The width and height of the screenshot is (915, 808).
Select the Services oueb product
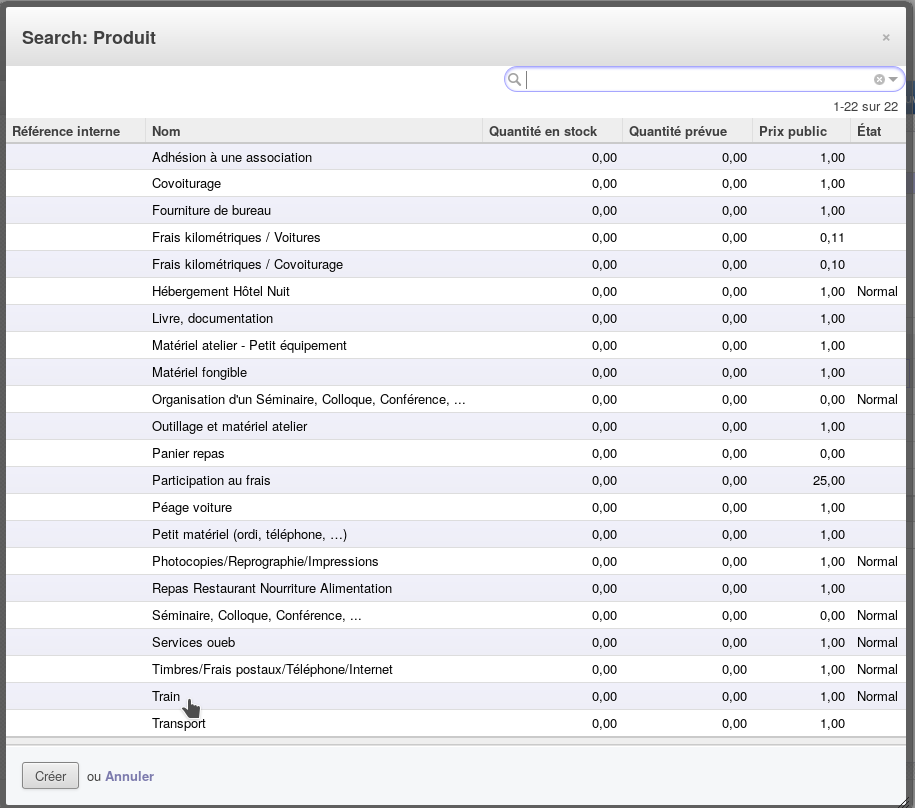tap(456, 642)
